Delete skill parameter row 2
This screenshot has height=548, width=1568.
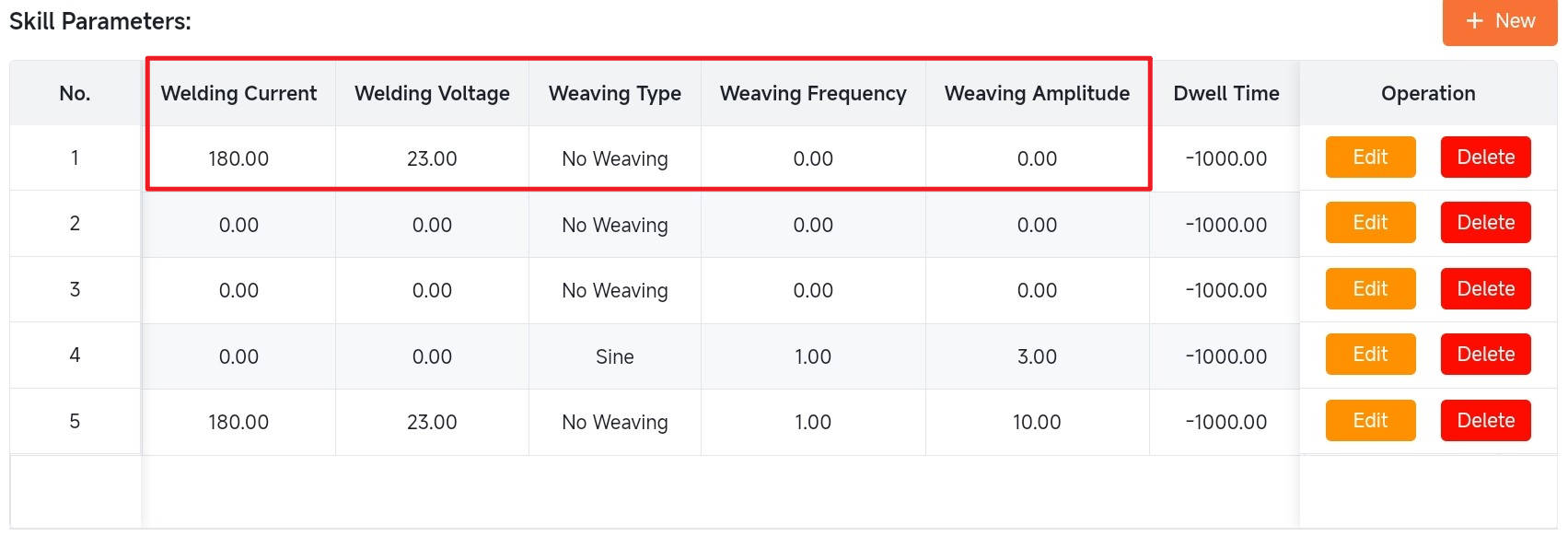pyautogui.click(x=1485, y=223)
